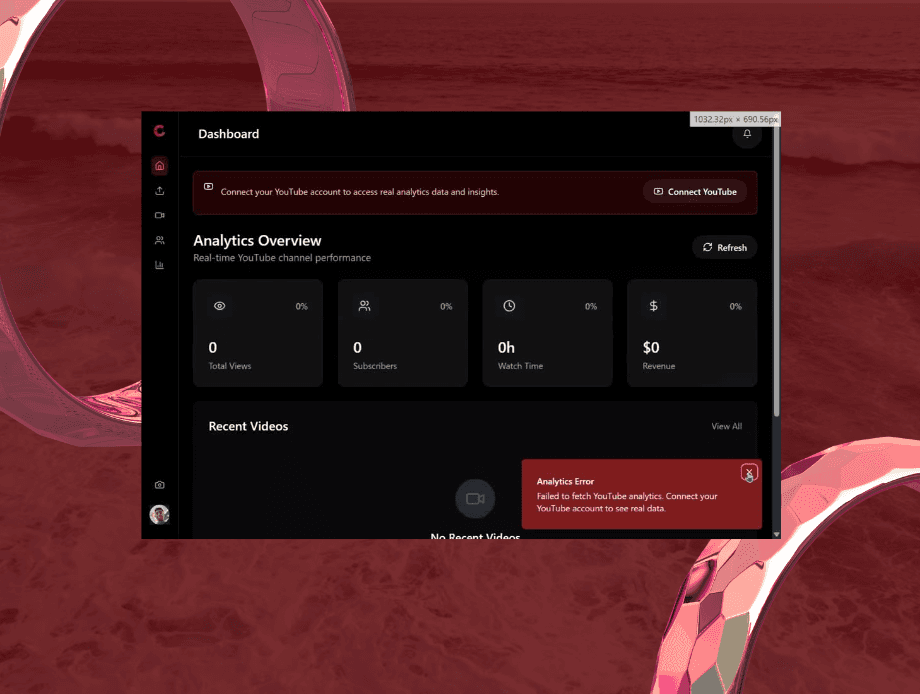Open the Upload sidebar icon

160,191
